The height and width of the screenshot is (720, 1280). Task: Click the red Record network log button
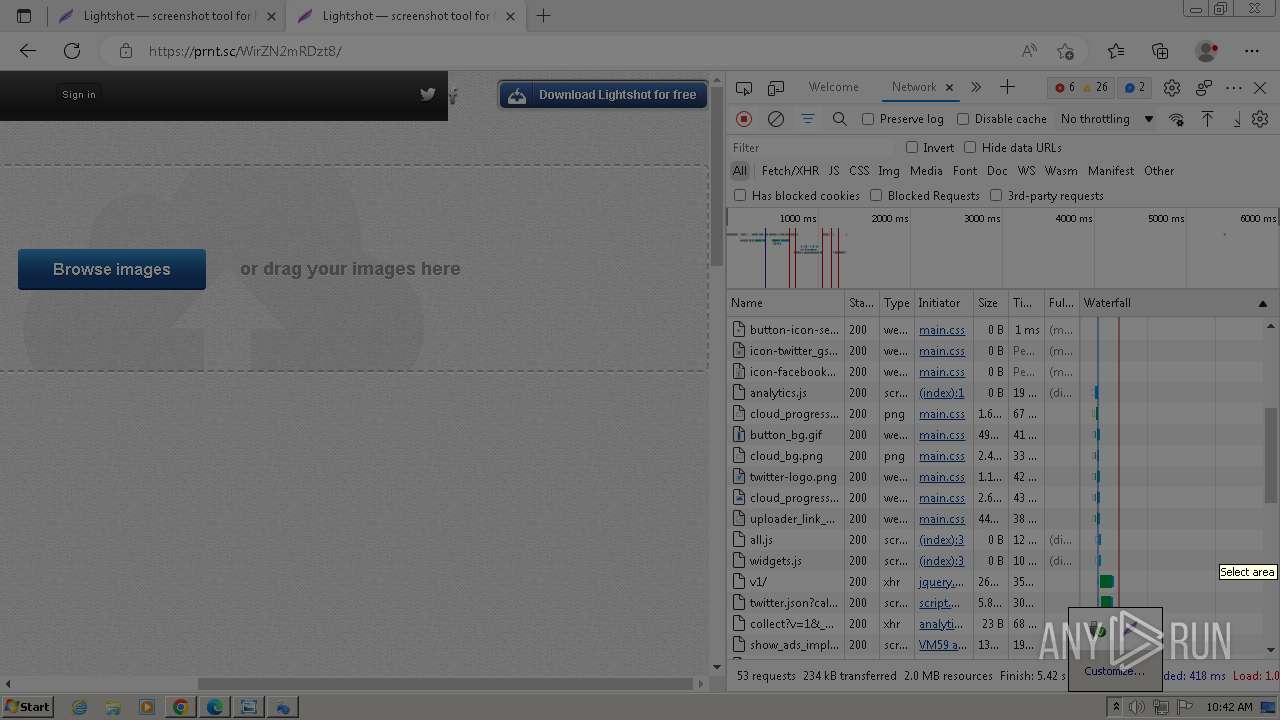tap(744, 119)
